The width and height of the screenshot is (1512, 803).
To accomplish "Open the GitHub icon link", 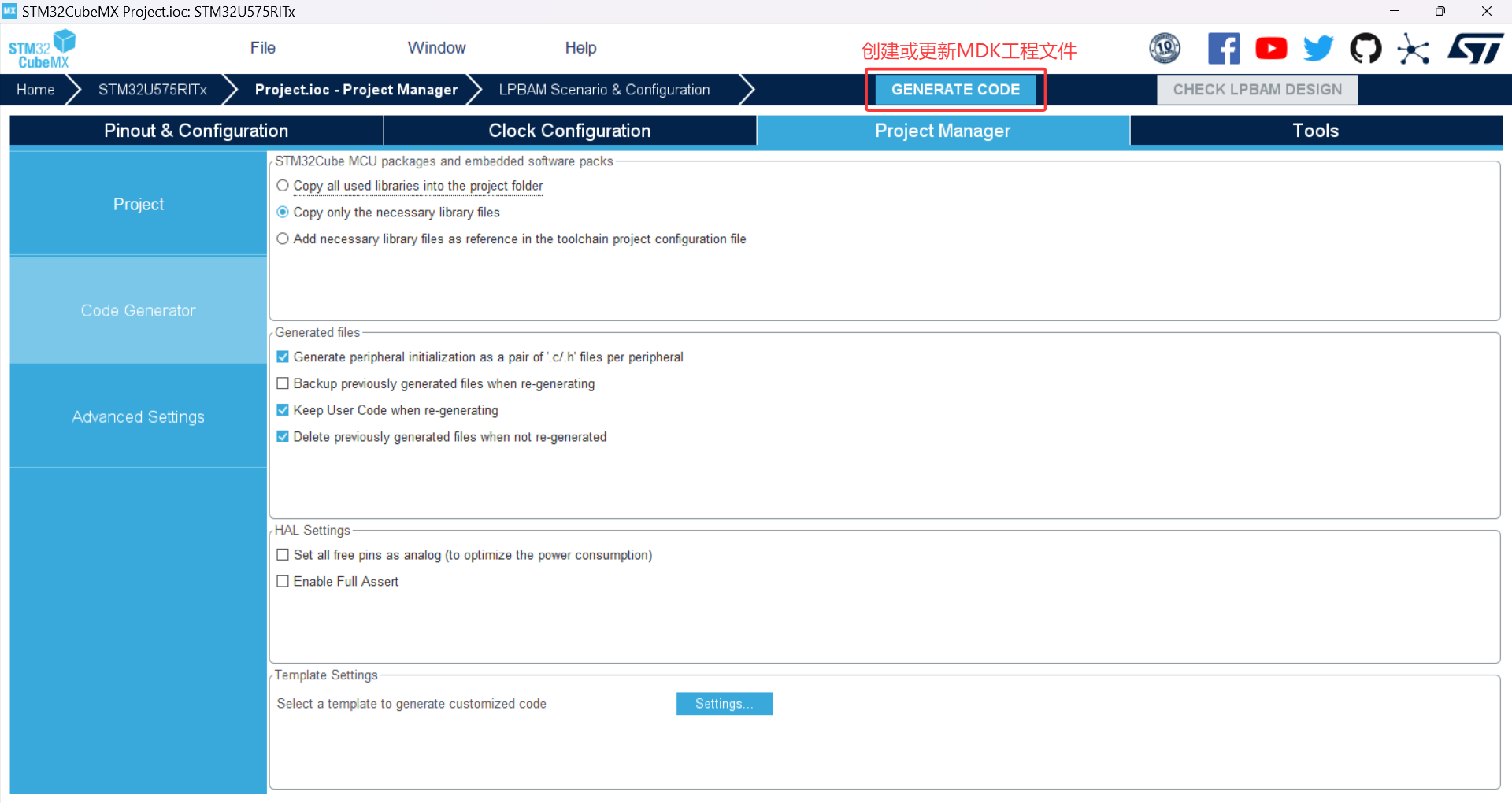I will pos(1366,48).
